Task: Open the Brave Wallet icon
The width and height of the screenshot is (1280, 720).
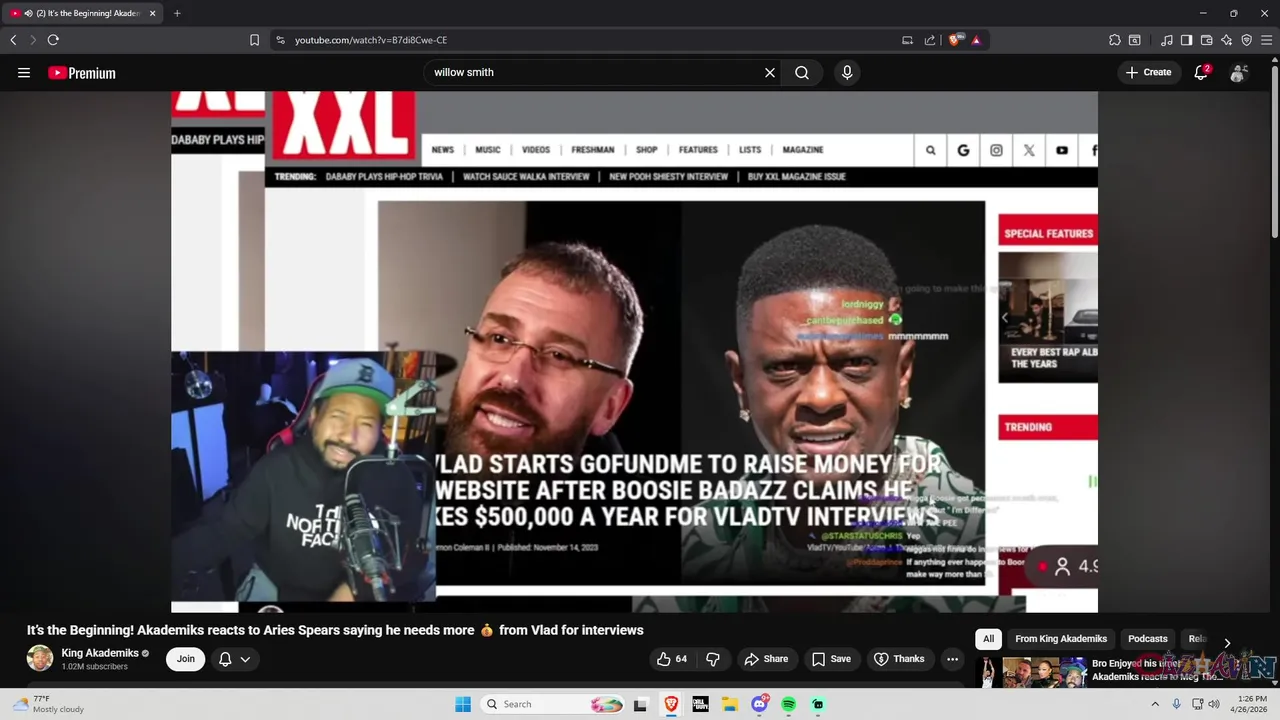Action: point(1206,40)
